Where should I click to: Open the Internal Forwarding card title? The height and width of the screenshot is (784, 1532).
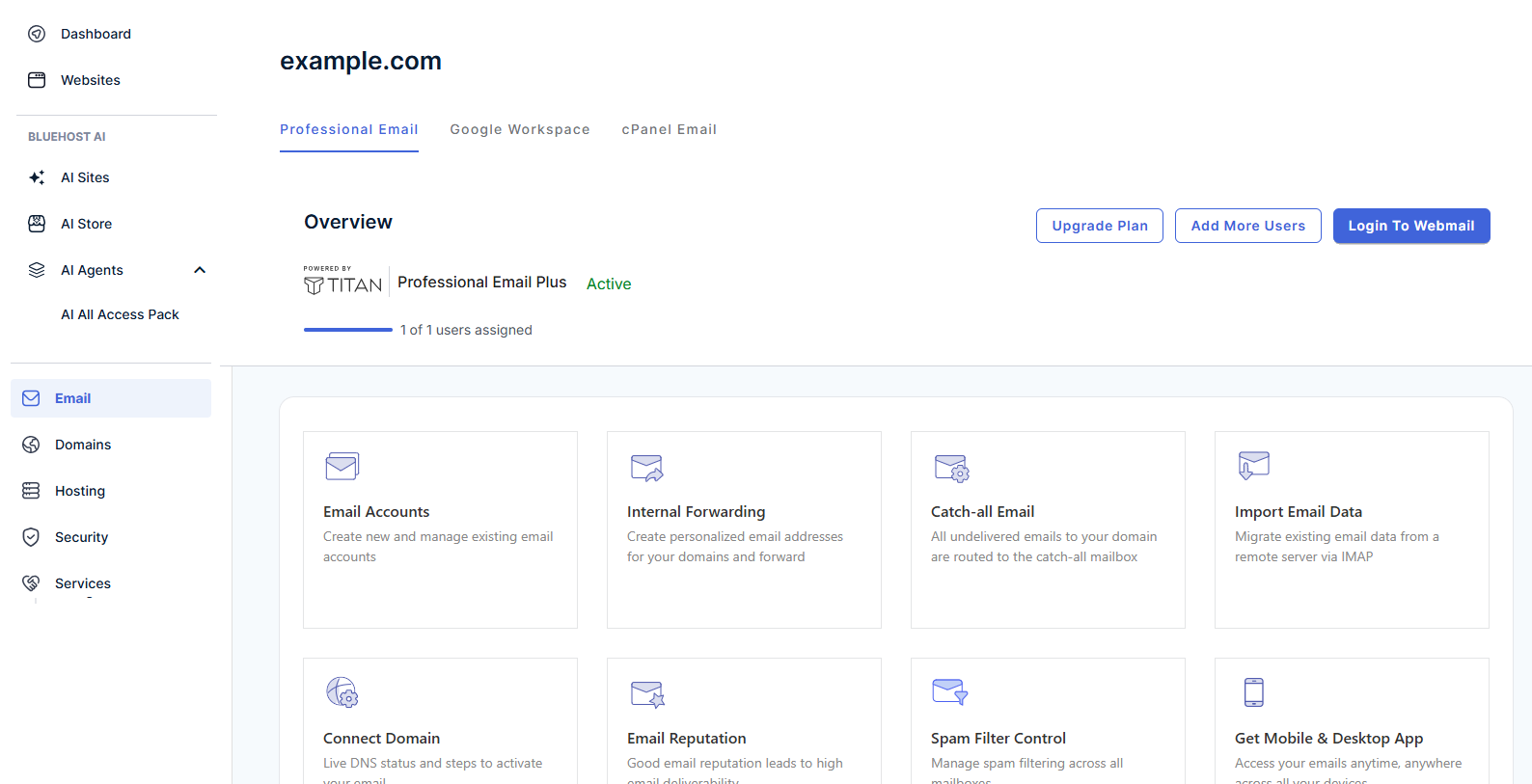(696, 512)
